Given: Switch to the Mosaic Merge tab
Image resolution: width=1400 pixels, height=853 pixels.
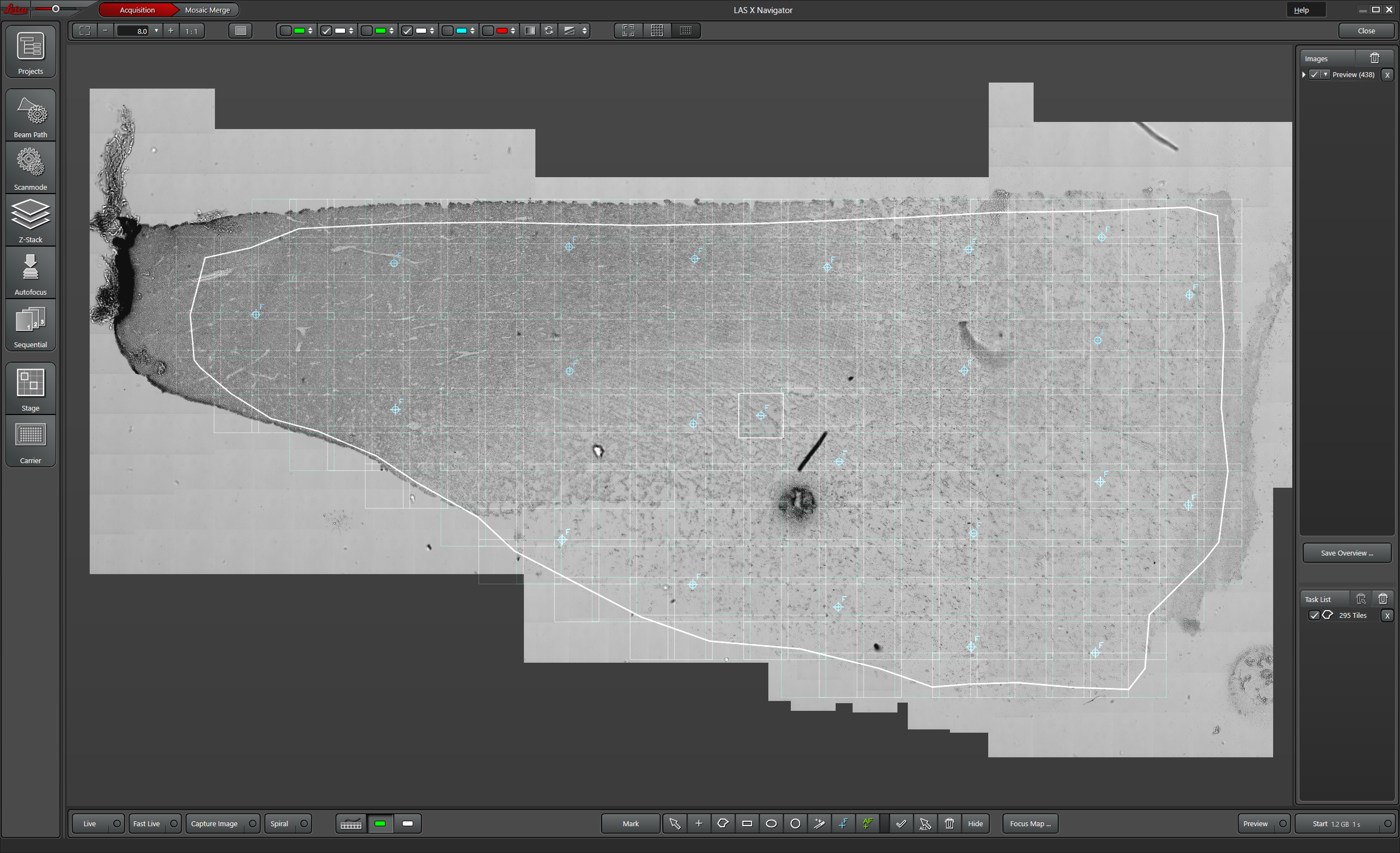Looking at the screenshot, I should (207, 10).
